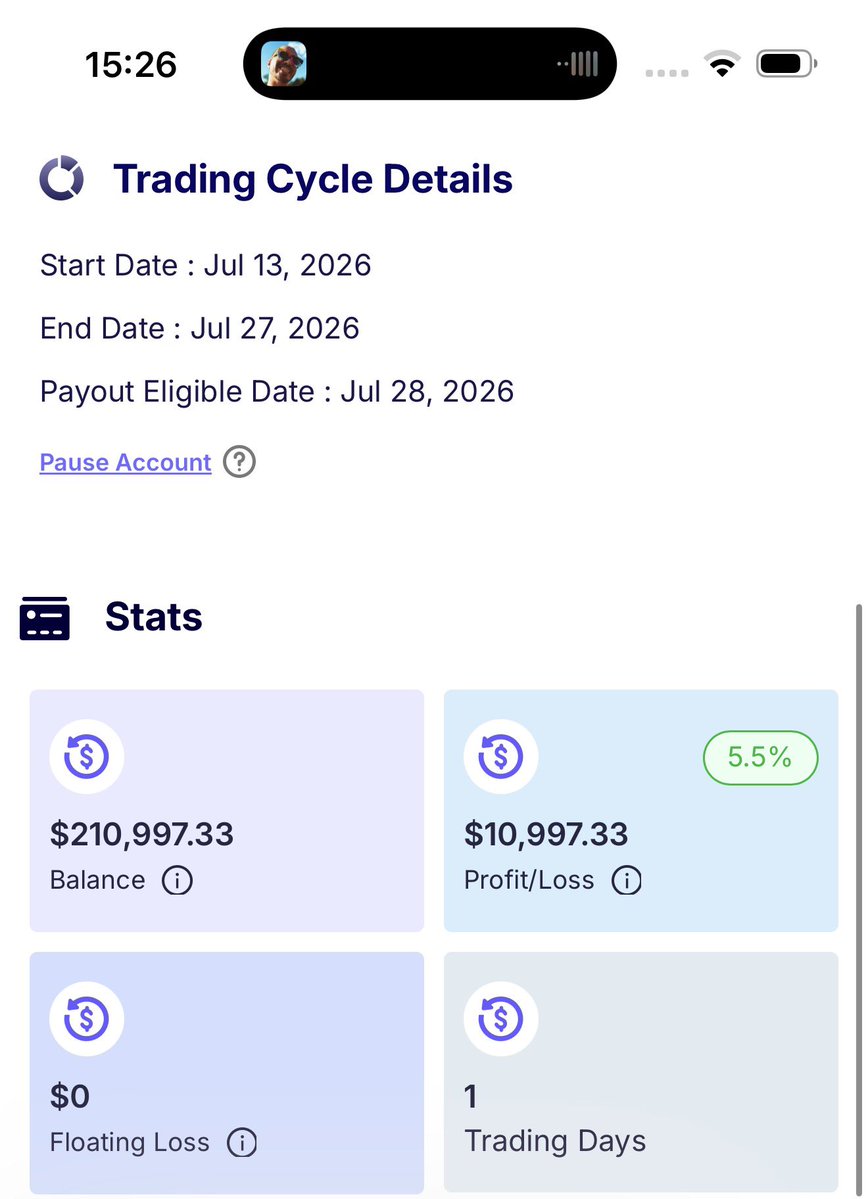The height and width of the screenshot is (1199, 868).
Task: Click the dollar refresh icon in Trading Days card
Action: pyautogui.click(x=501, y=1019)
